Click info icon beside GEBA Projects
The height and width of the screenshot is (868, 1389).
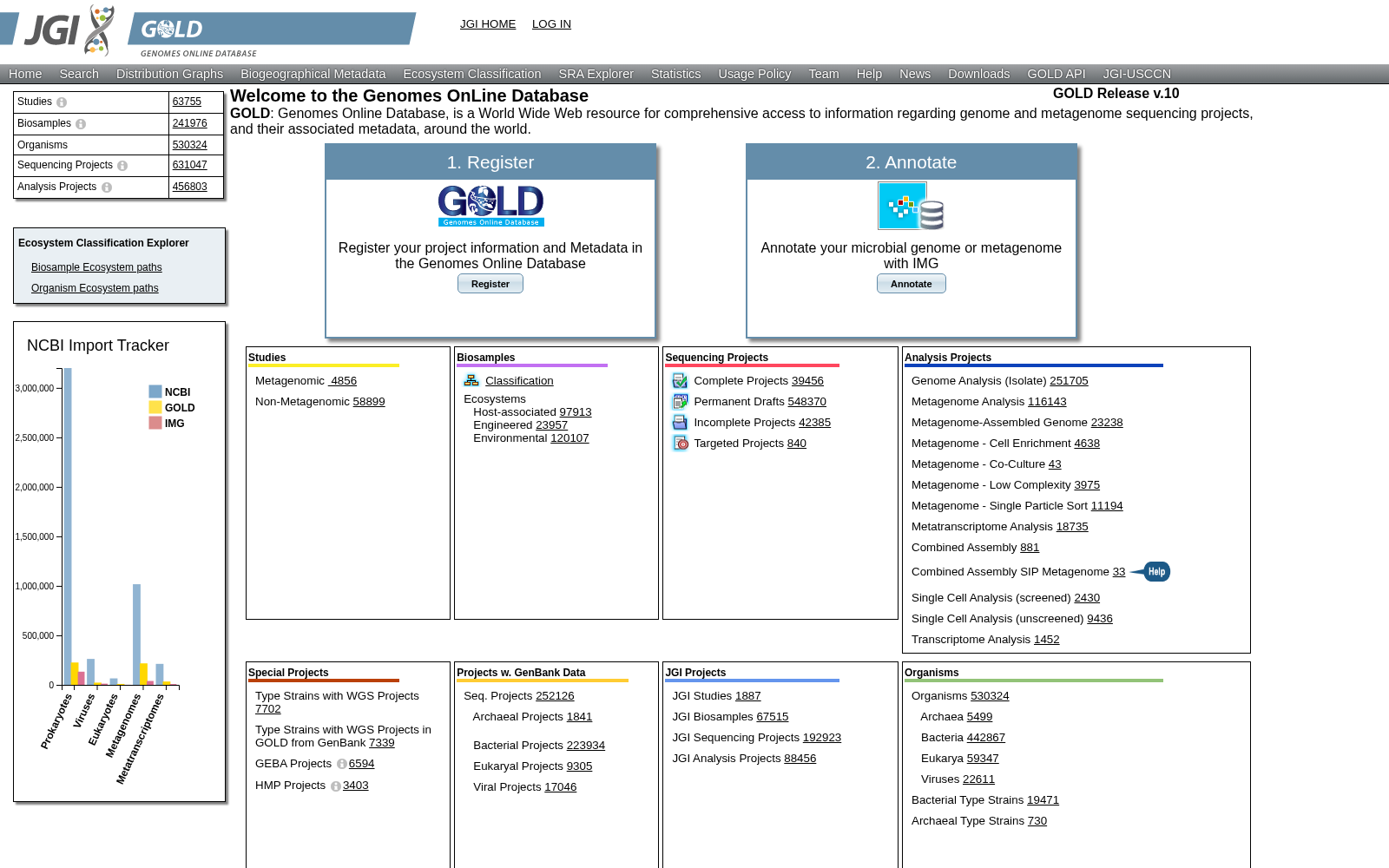click(342, 764)
